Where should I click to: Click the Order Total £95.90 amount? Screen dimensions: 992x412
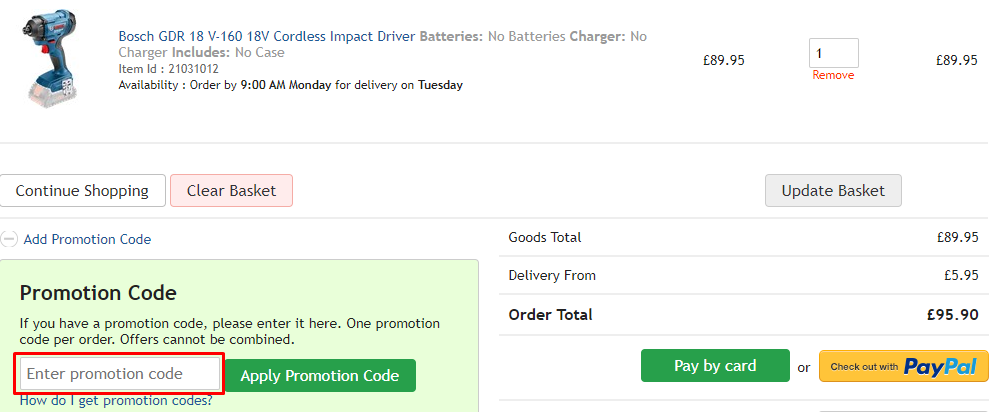pos(952,314)
